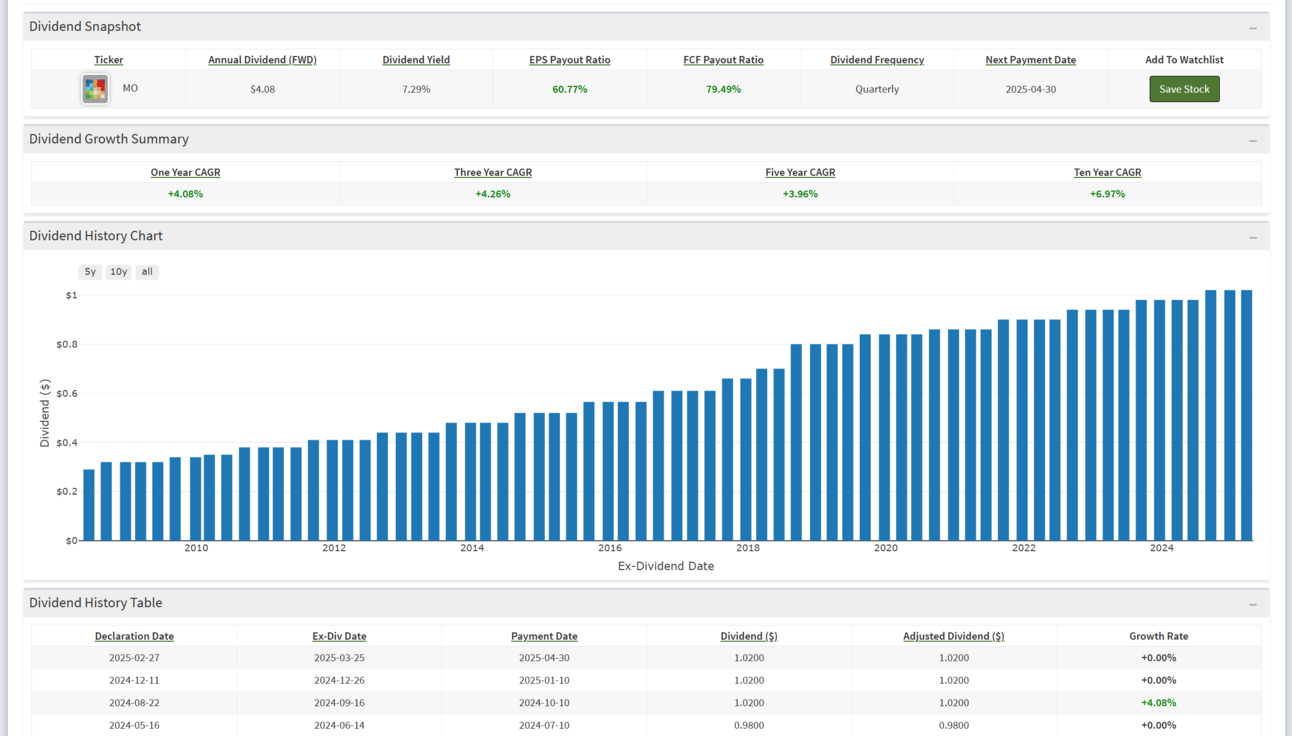
Task: Click the last dividend bar in chart
Action: 1246,415
